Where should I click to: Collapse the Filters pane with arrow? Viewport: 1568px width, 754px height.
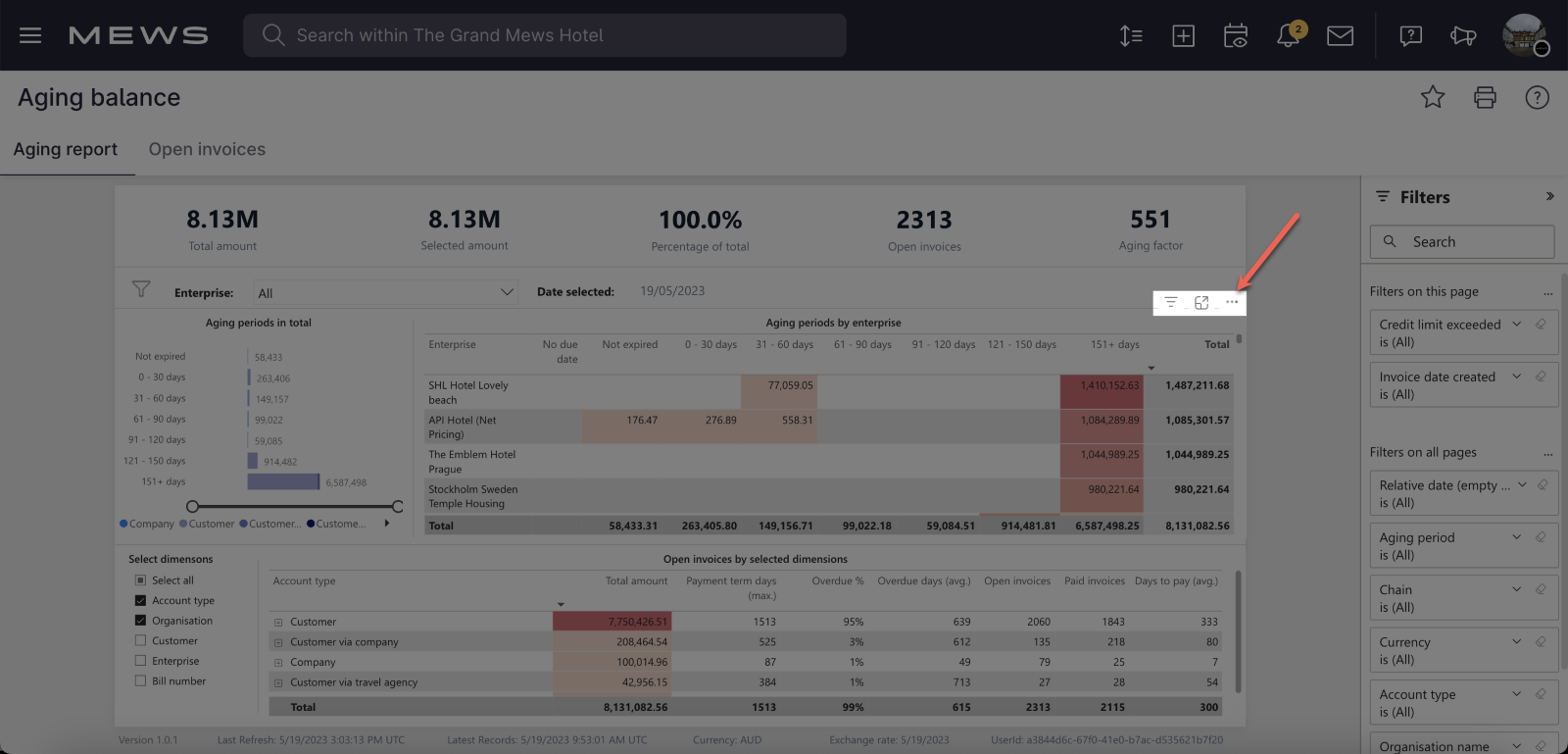tap(1549, 196)
